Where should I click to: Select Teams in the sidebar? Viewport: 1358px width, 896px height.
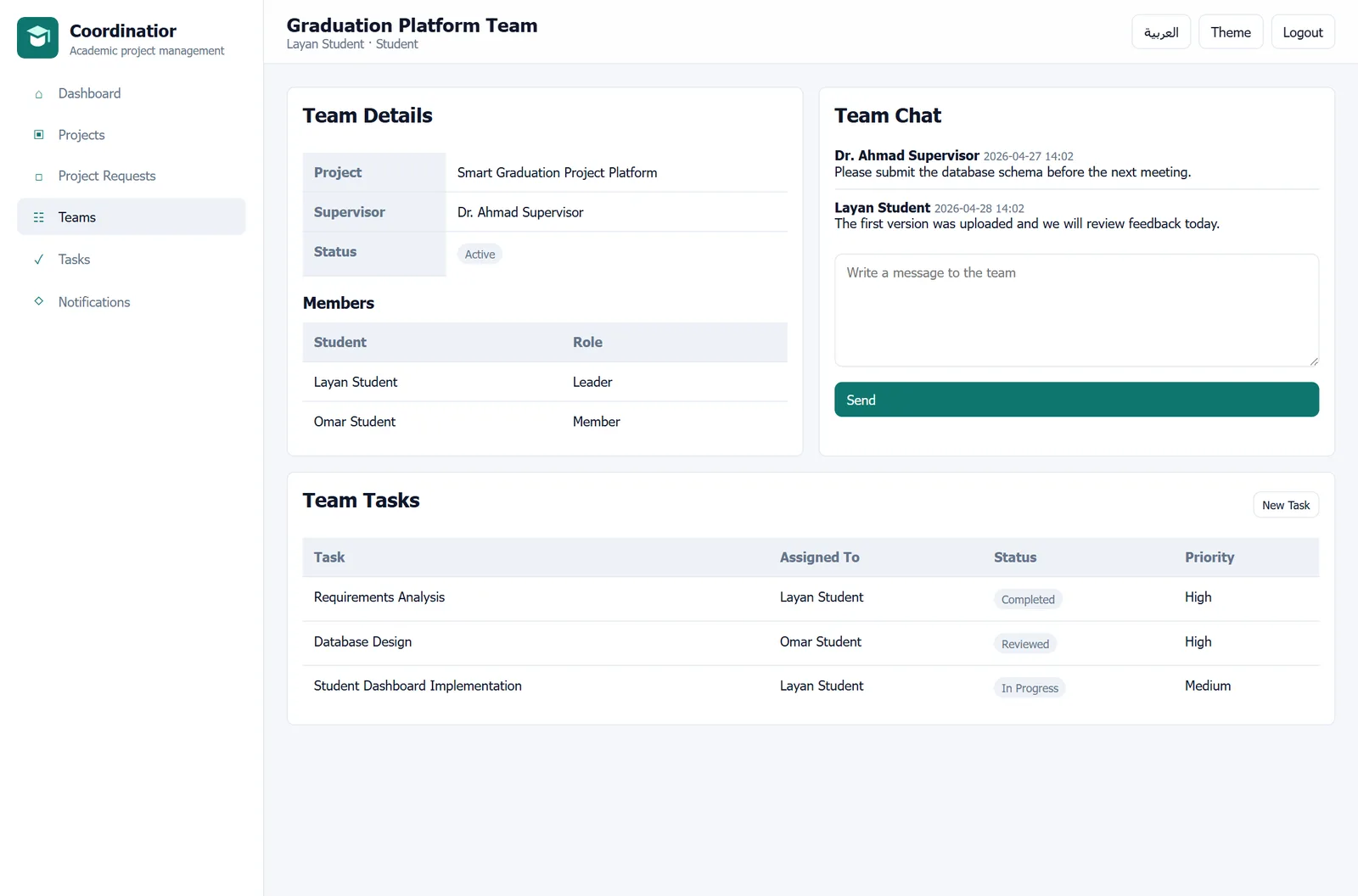pos(132,217)
